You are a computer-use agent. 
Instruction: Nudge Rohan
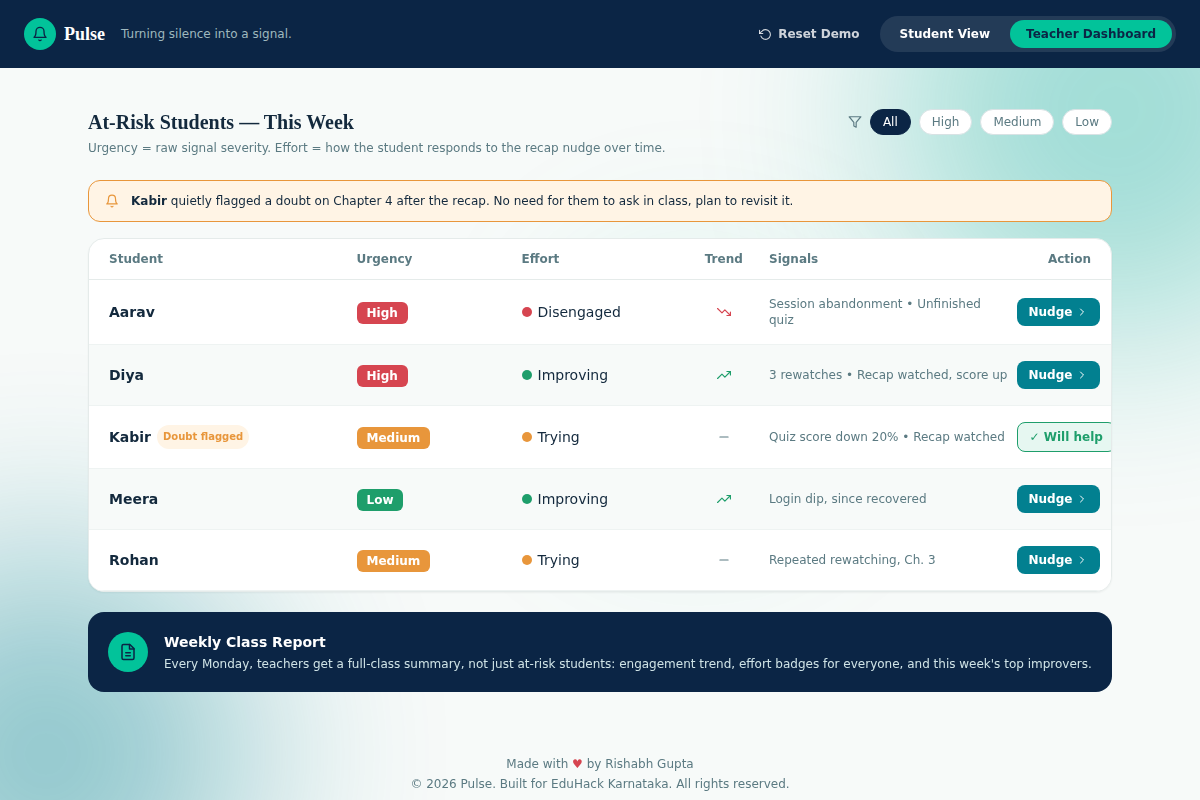click(x=1058, y=560)
